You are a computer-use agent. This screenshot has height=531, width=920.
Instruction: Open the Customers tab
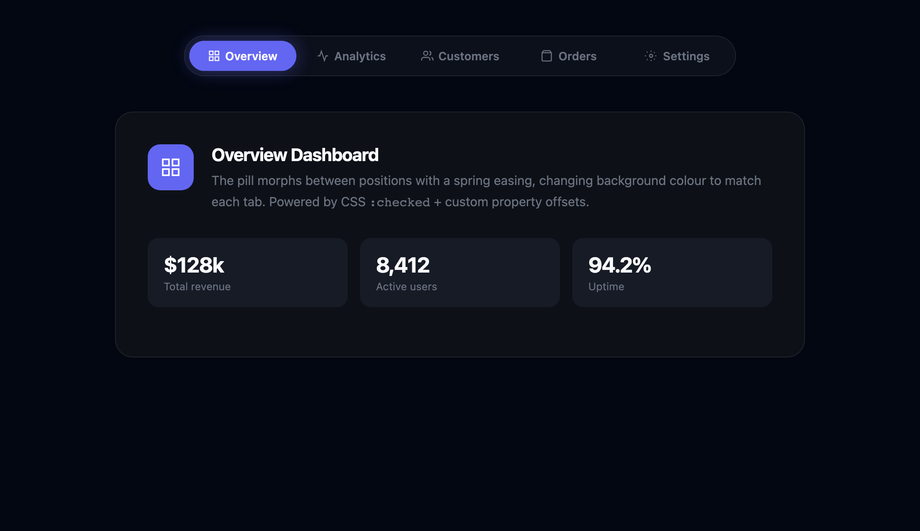pyautogui.click(x=460, y=56)
